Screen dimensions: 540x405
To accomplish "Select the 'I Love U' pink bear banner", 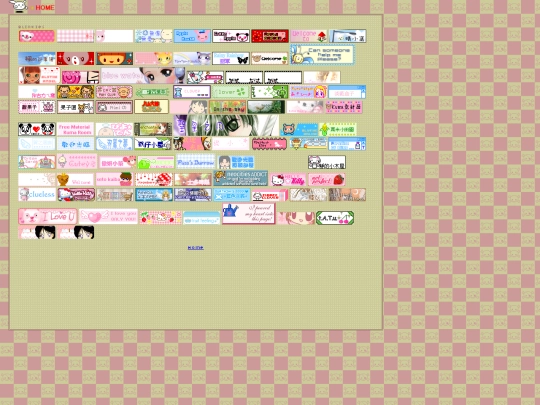I will coord(48,217).
